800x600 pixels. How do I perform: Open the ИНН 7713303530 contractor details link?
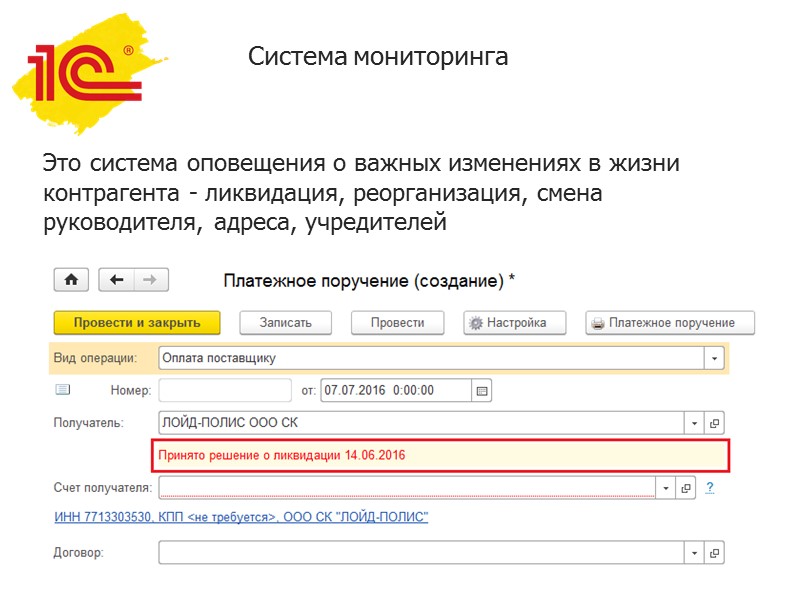pyautogui.click(x=241, y=517)
